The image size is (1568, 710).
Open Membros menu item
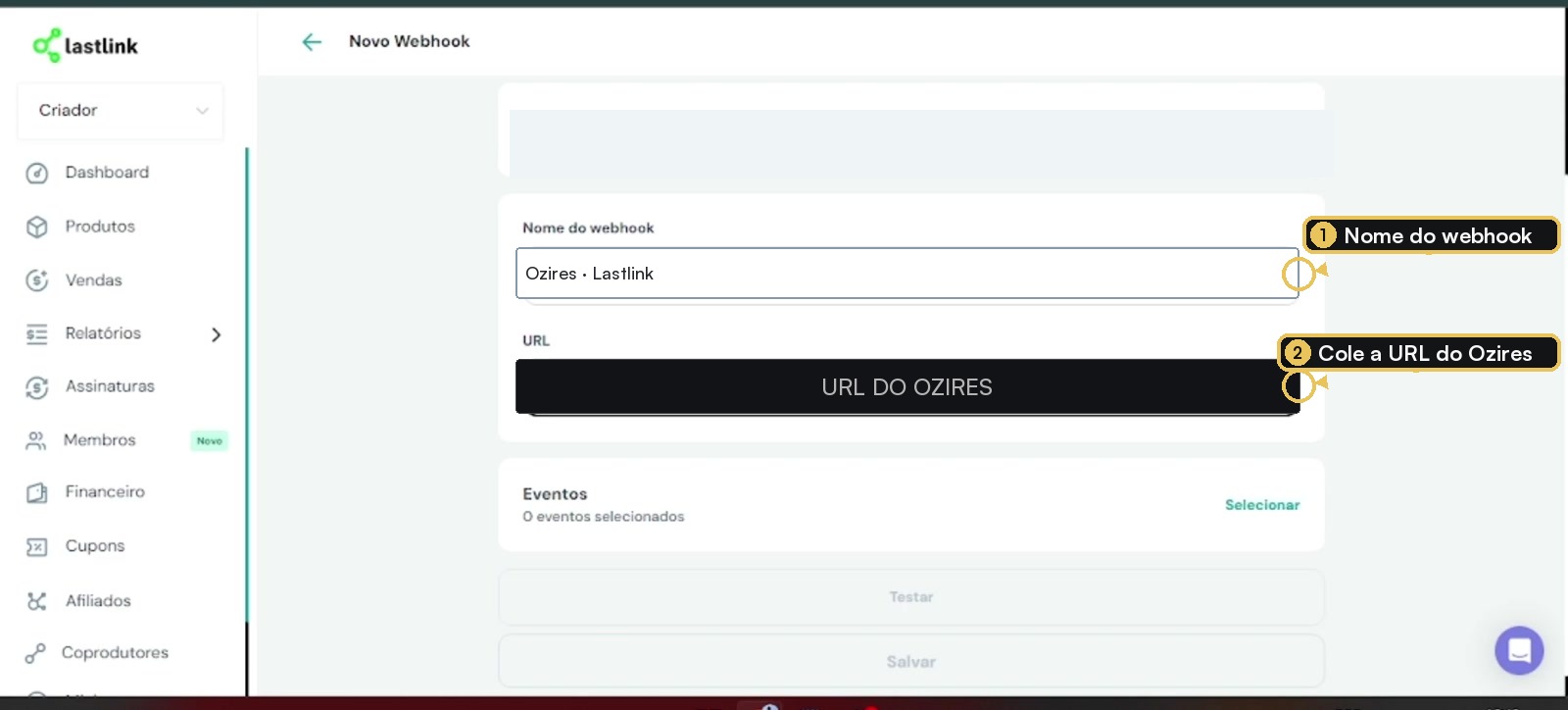pos(100,440)
